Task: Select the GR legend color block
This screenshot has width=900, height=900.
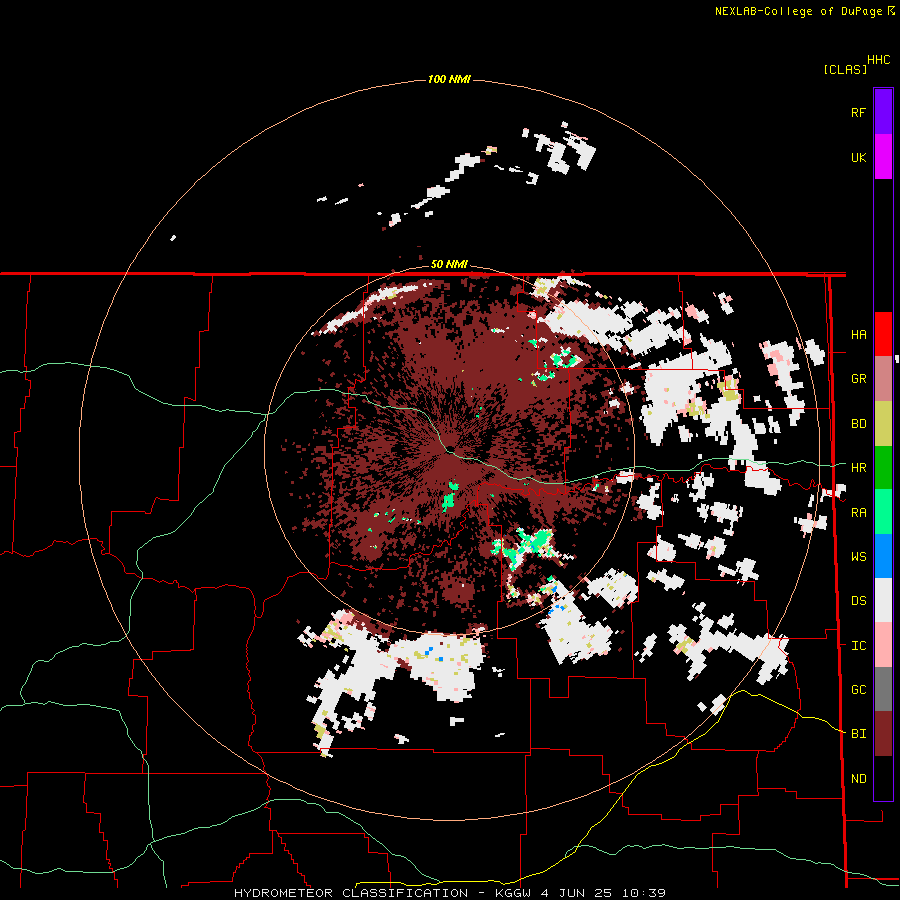Action: tap(883, 379)
